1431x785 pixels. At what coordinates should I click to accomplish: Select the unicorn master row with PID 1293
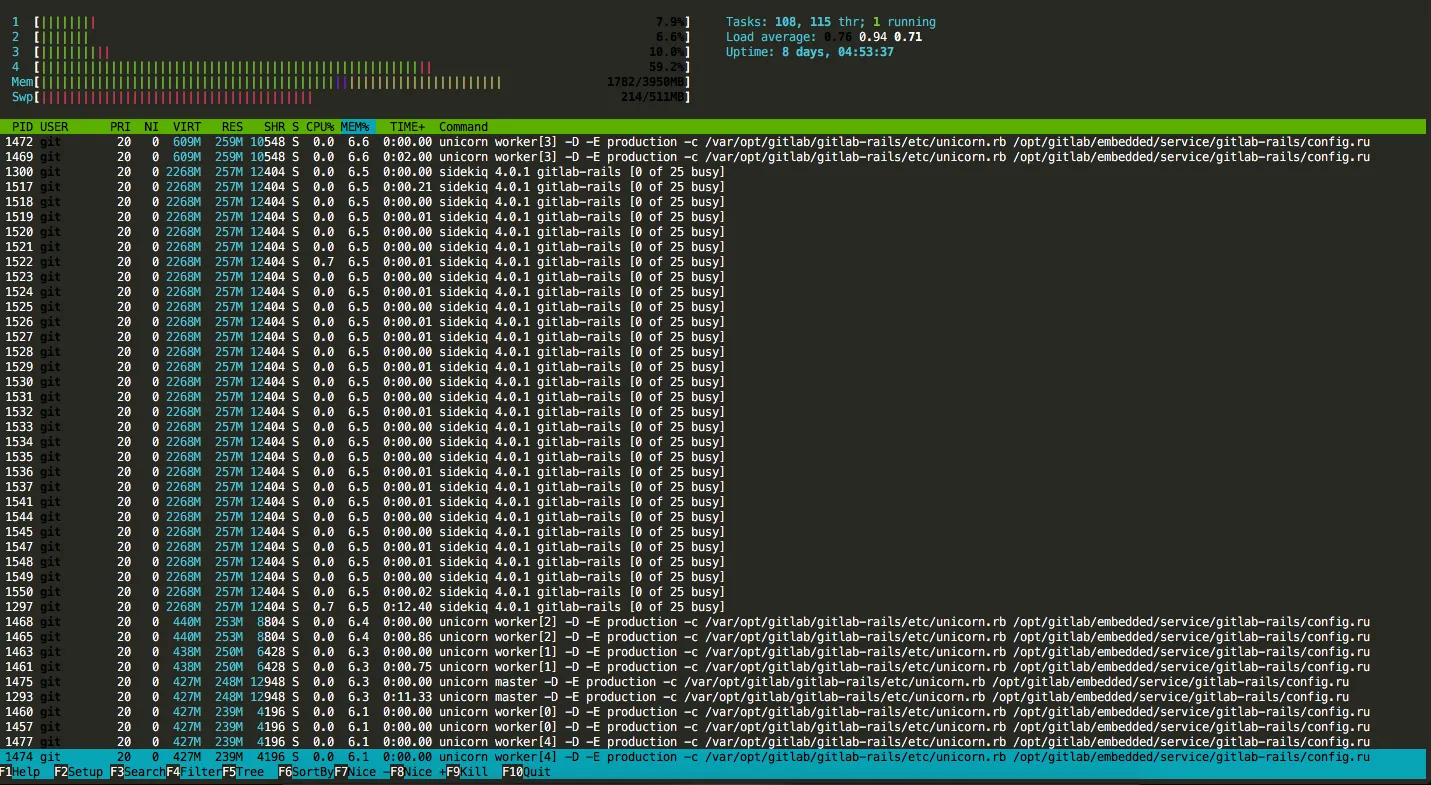click(x=715, y=697)
